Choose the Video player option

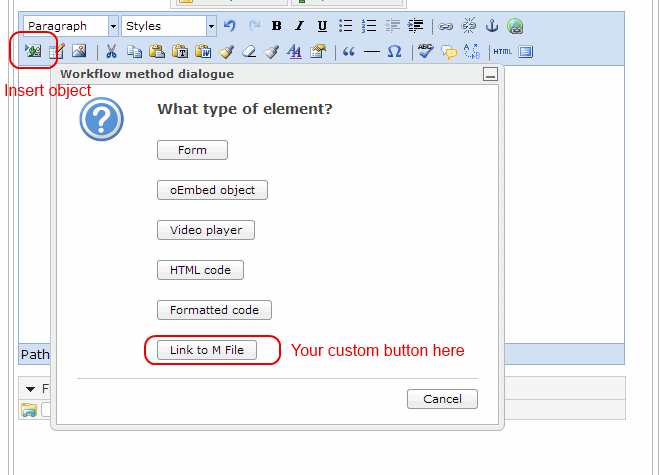coord(205,230)
